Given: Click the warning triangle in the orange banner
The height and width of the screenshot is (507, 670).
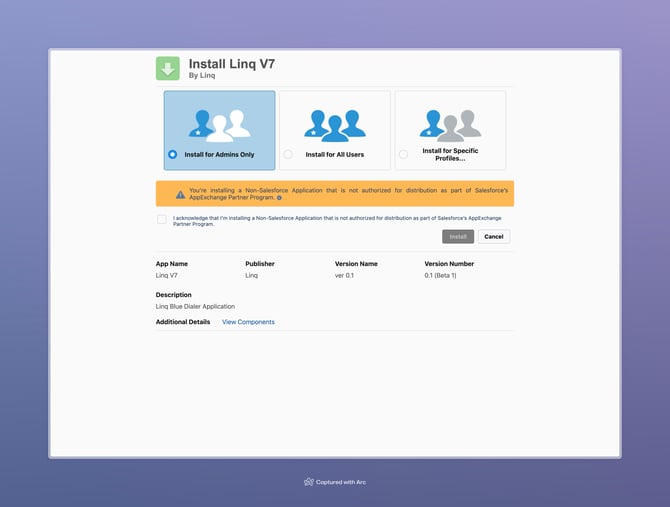Looking at the screenshot, I should point(180,194).
